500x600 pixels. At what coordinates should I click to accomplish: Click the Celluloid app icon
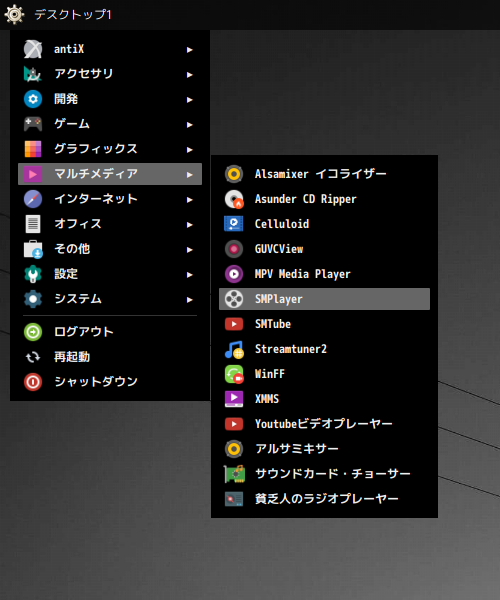pyautogui.click(x=234, y=224)
